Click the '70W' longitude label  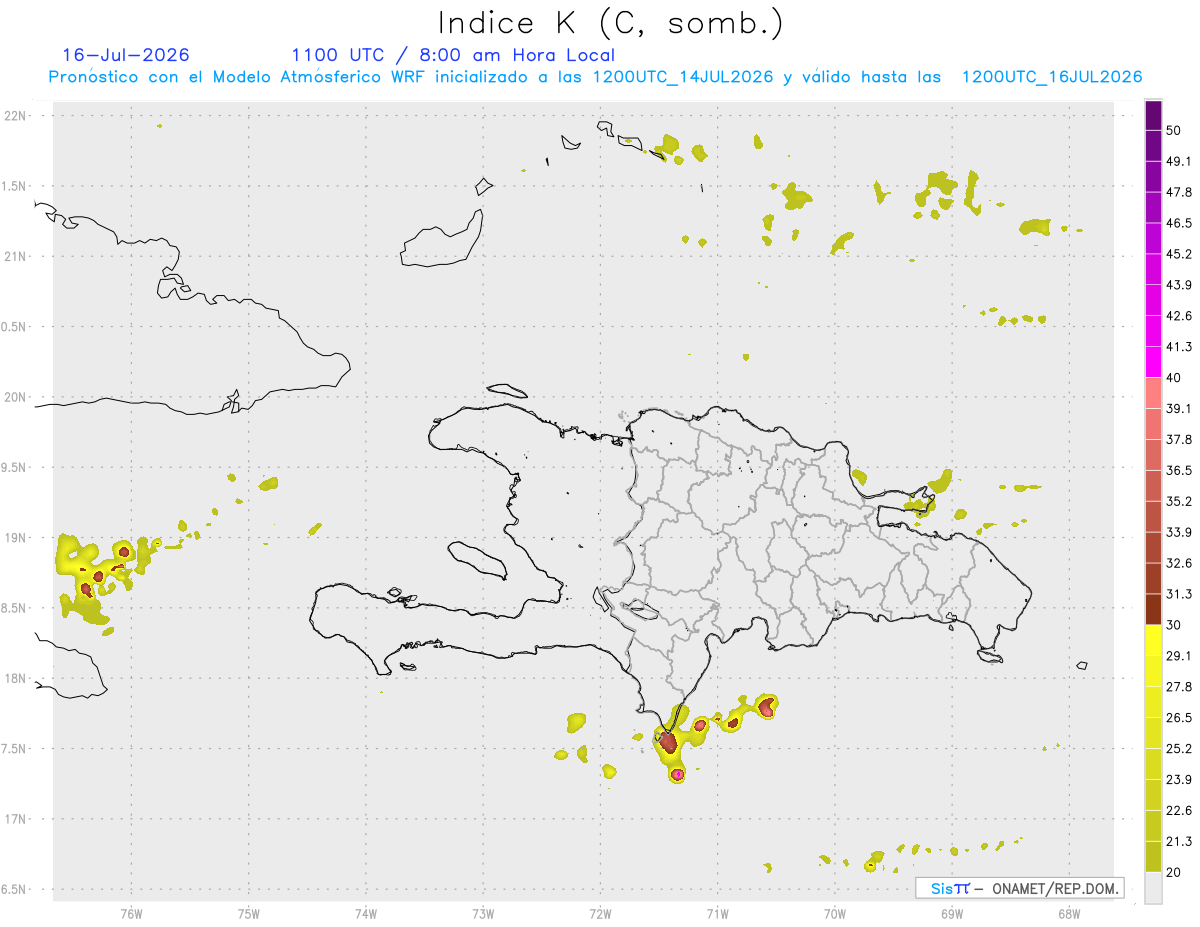click(834, 914)
